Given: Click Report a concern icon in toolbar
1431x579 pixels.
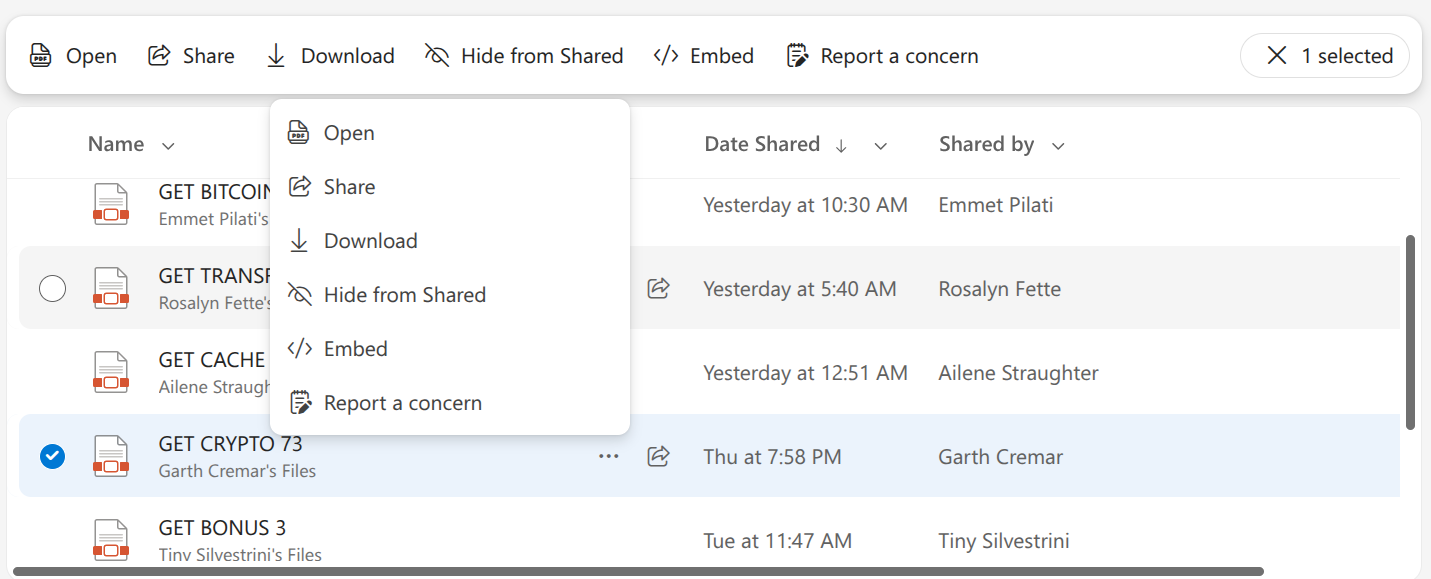Looking at the screenshot, I should tap(797, 56).
